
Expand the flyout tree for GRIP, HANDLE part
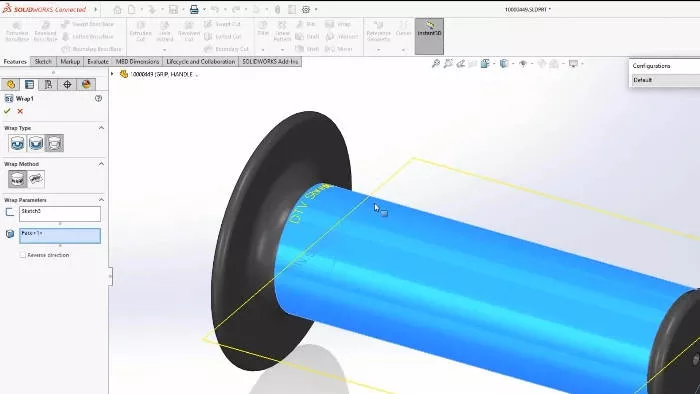pos(112,74)
